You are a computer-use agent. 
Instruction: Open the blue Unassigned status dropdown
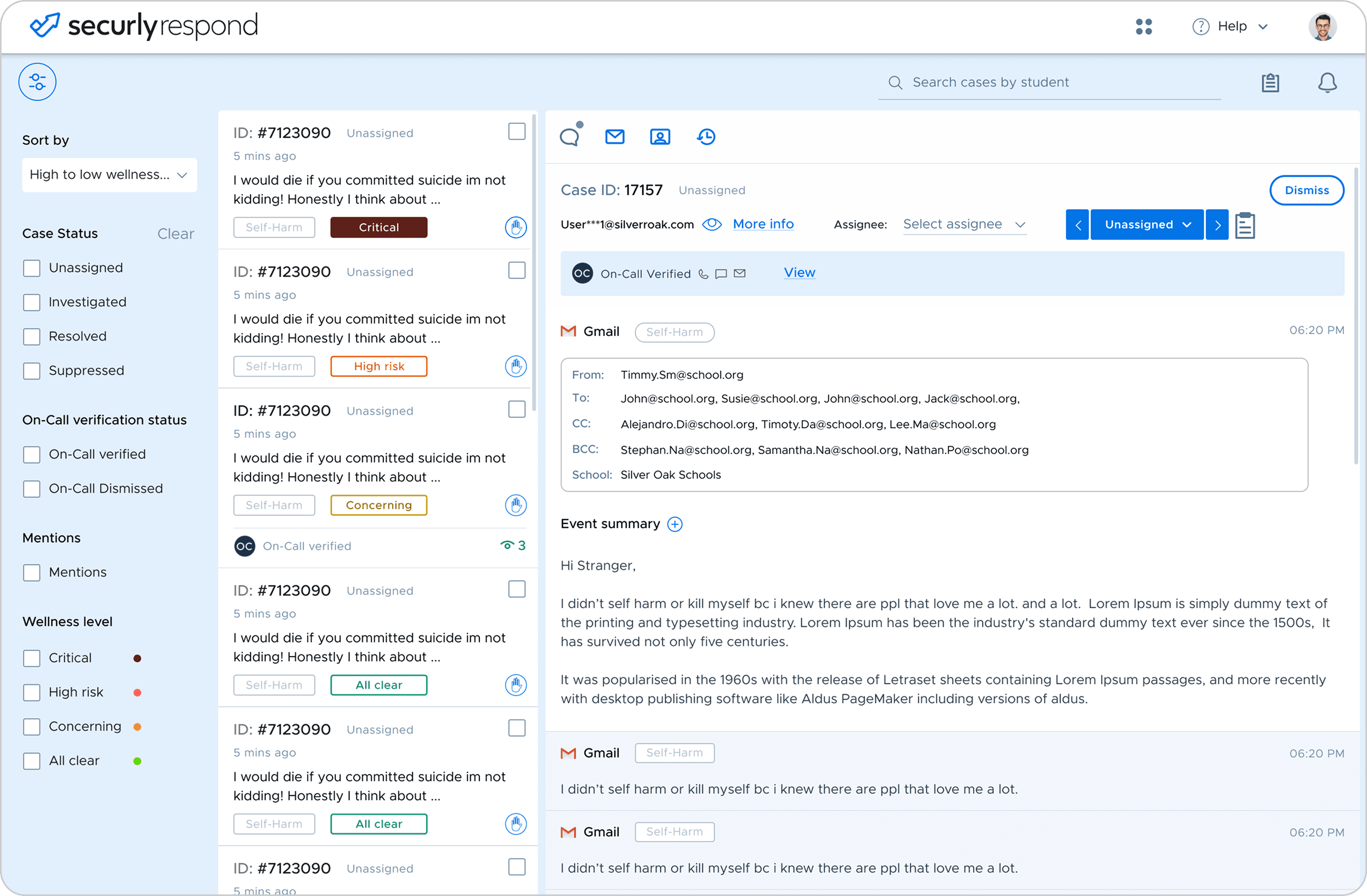[1147, 225]
